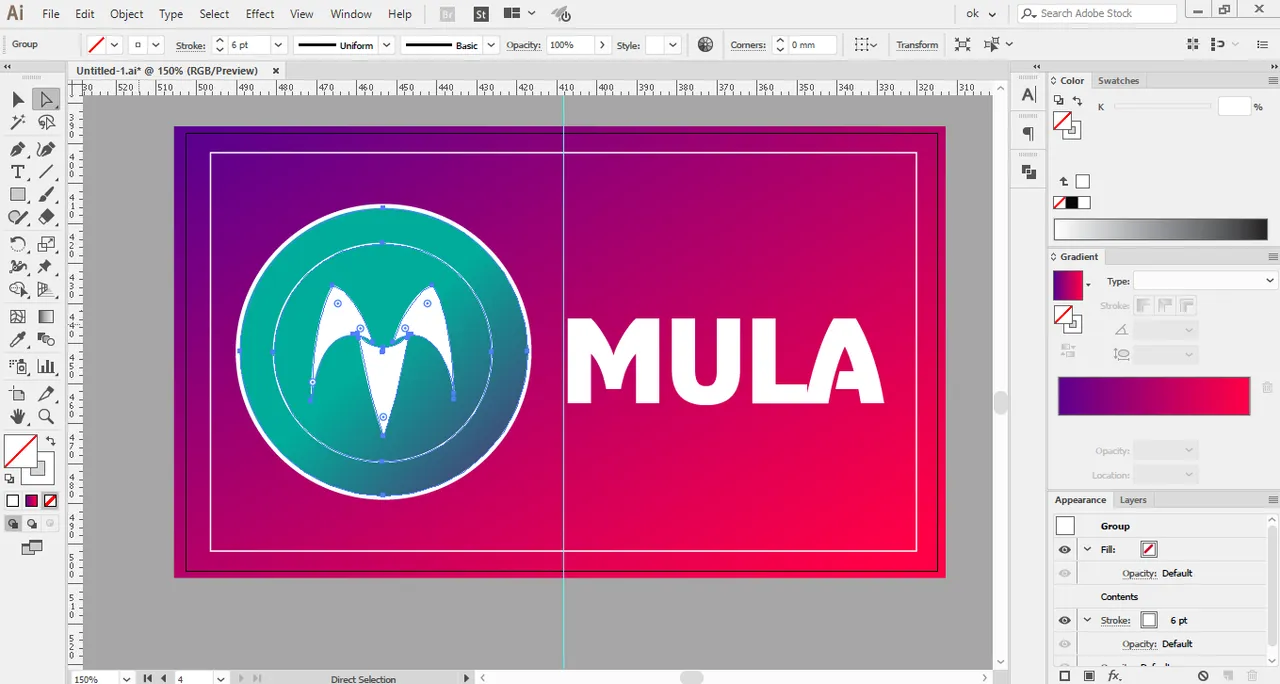The image size is (1280, 684).
Task: Select the Width/Warp tool
Action: [18, 267]
